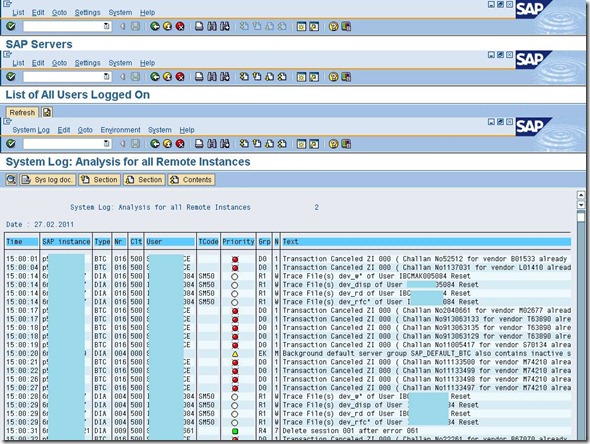Click red Cancel icon in System Log toolbar

180,144
